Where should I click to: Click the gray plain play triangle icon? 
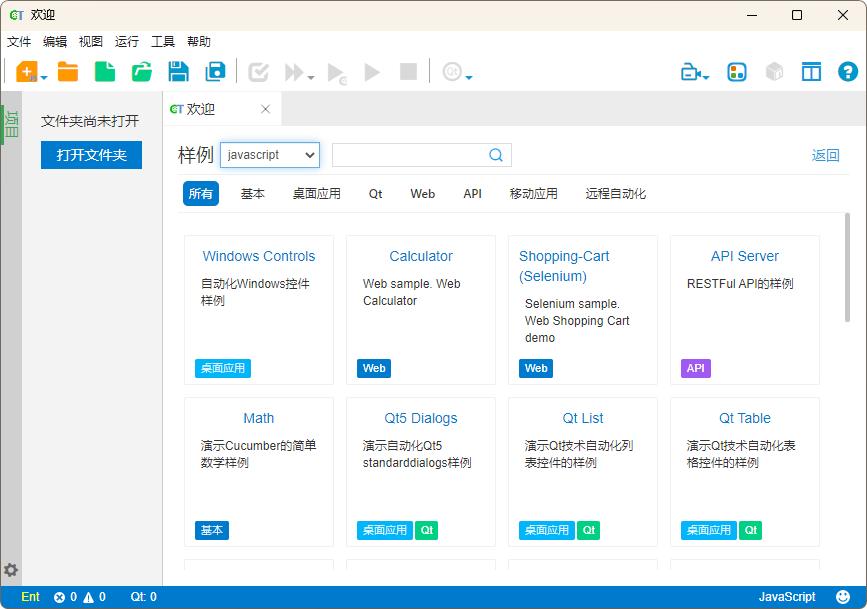pyautogui.click(x=372, y=72)
